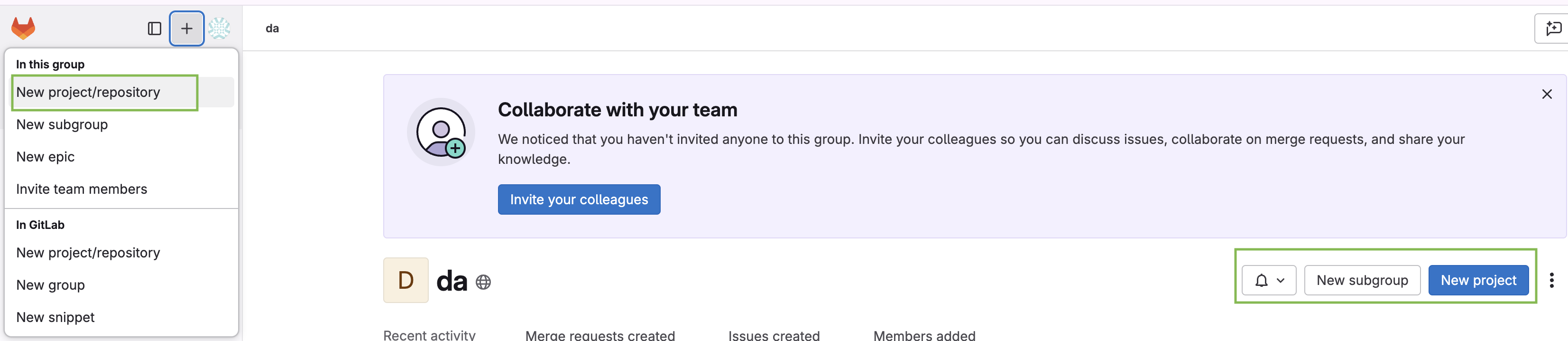1568x341 pixels.
Task: Dismiss the Collaborate with your team banner
Action: [x=1546, y=95]
